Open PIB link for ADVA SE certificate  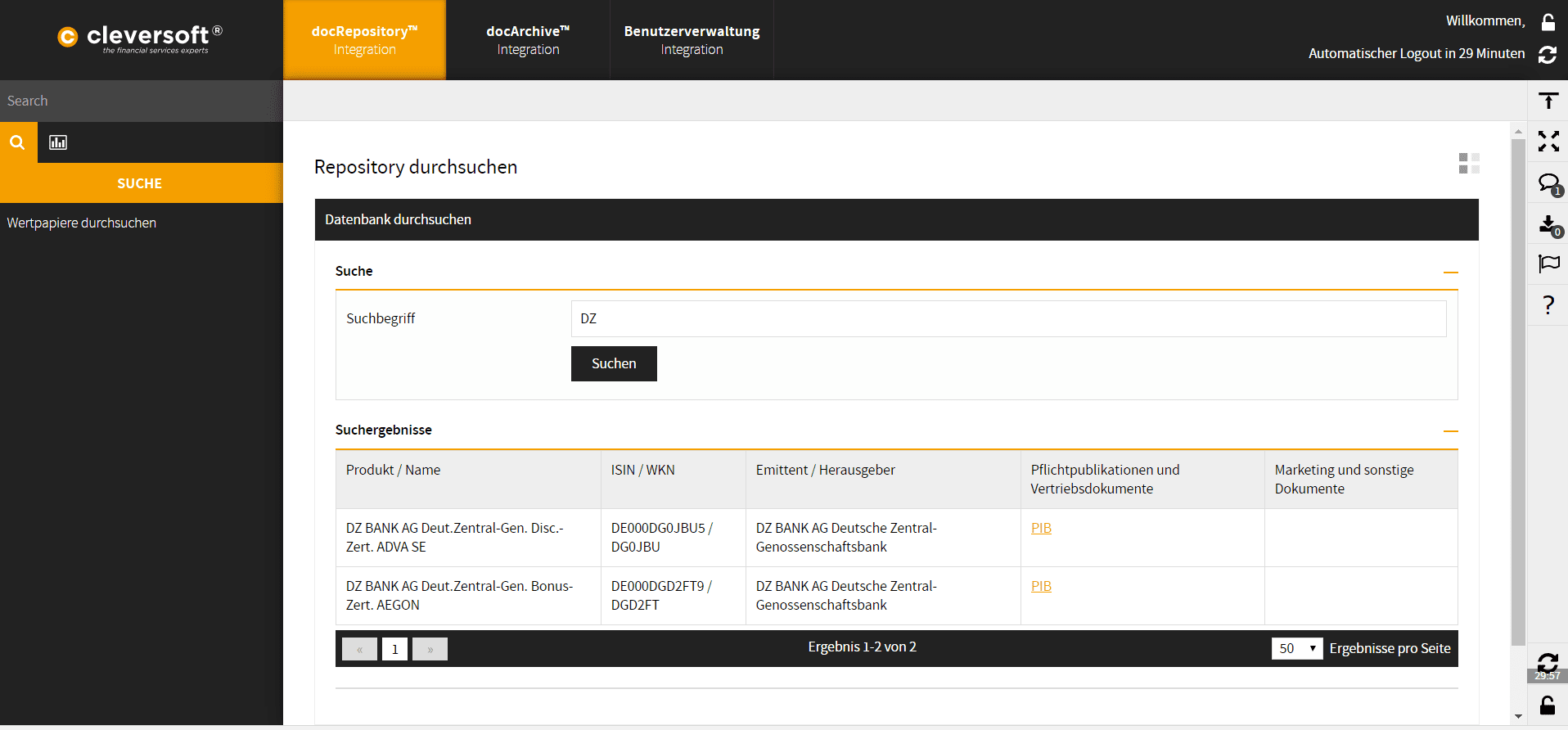pyautogui.click(x=1041, y=528)
